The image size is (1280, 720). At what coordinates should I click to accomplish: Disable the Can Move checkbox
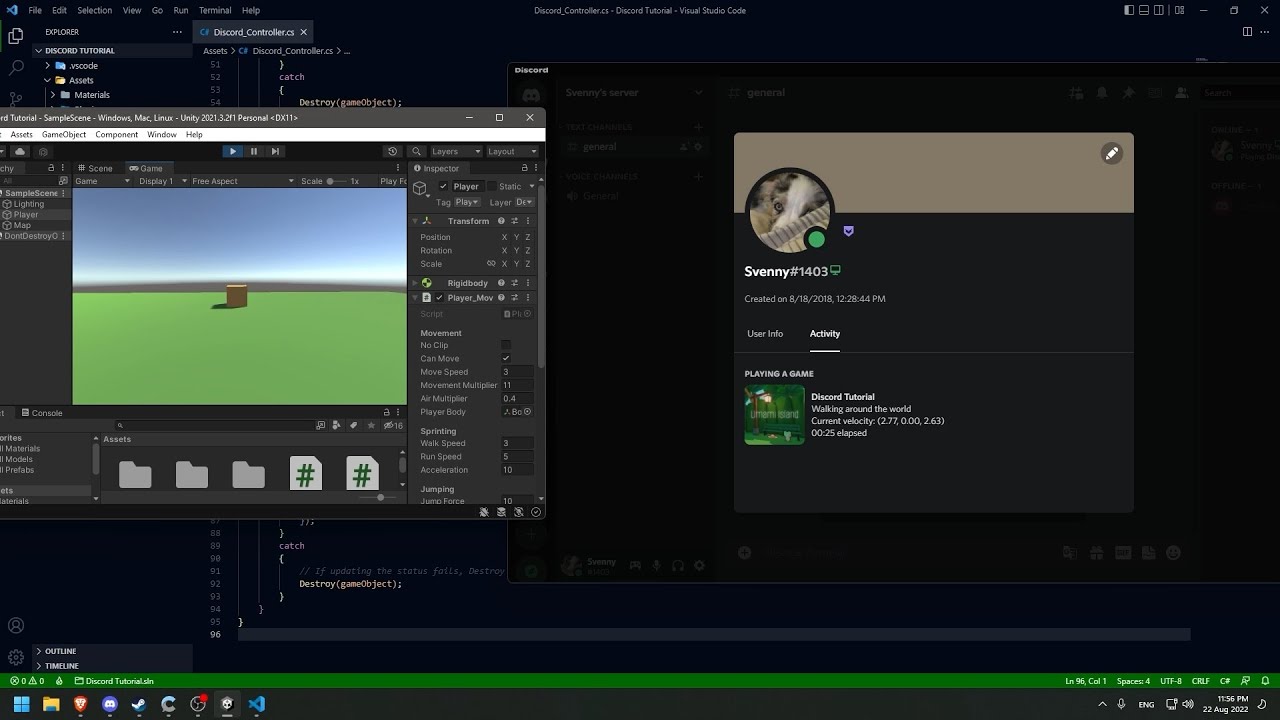[x=506, y=358]
